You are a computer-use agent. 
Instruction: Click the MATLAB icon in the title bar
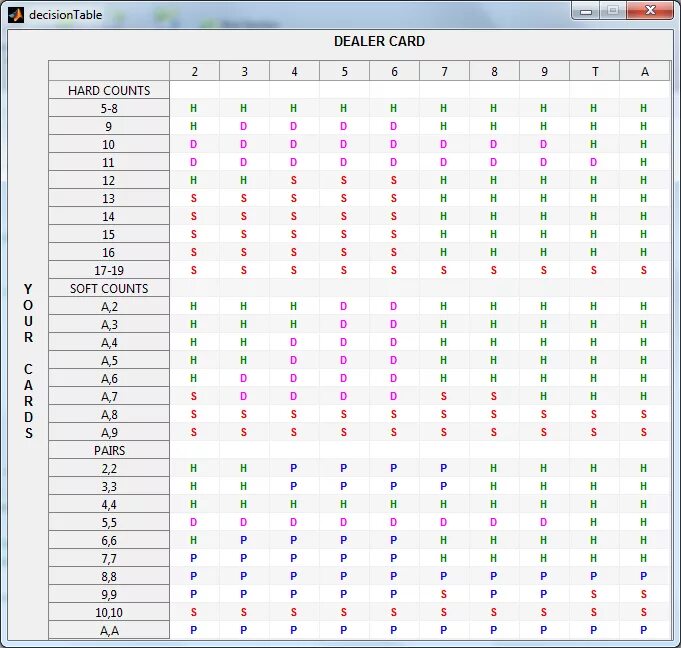click(x=16, y=15)
